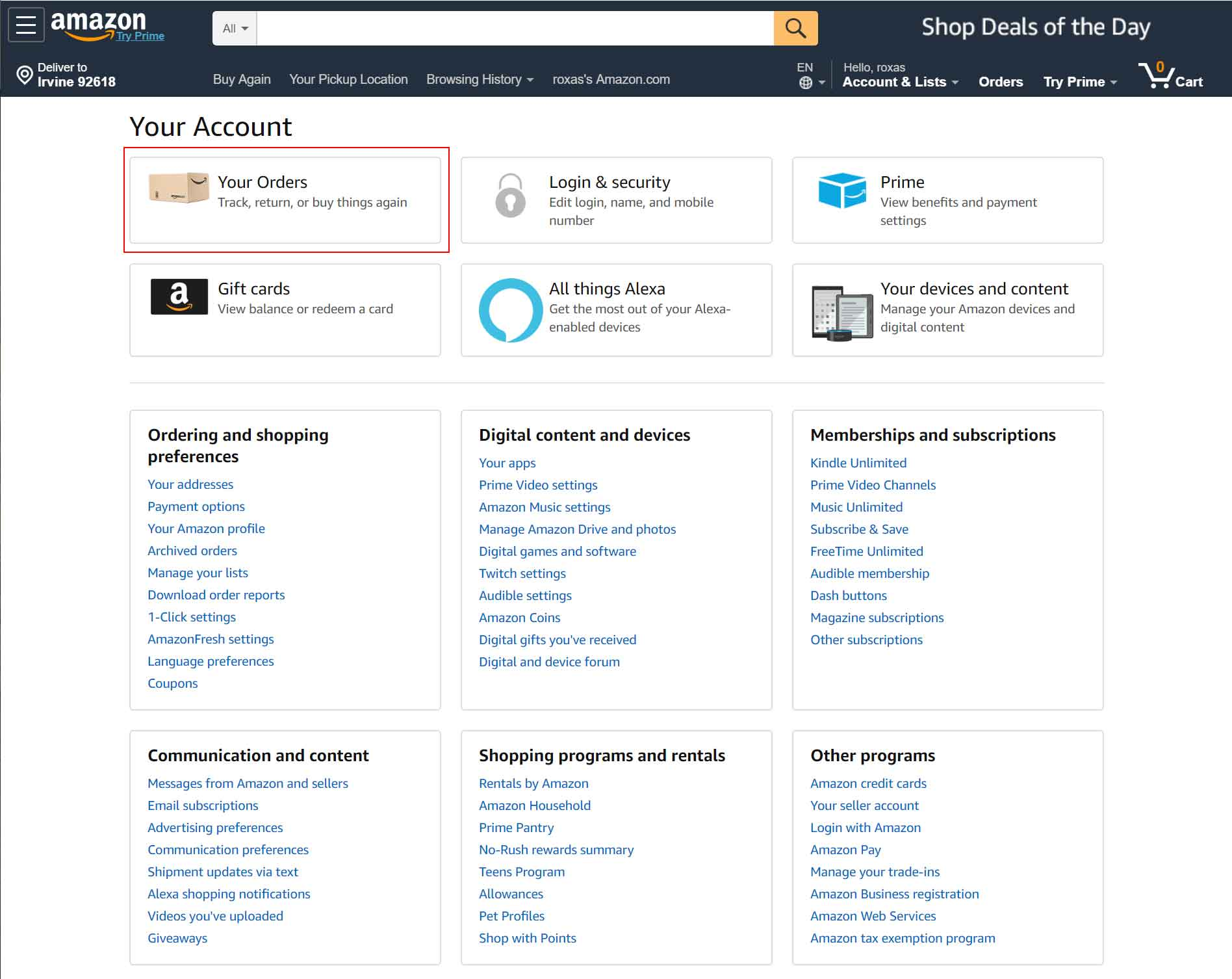Open the Your Orders card title
Viewport: 1232px width, 979px height.
[x=263, y=182]
